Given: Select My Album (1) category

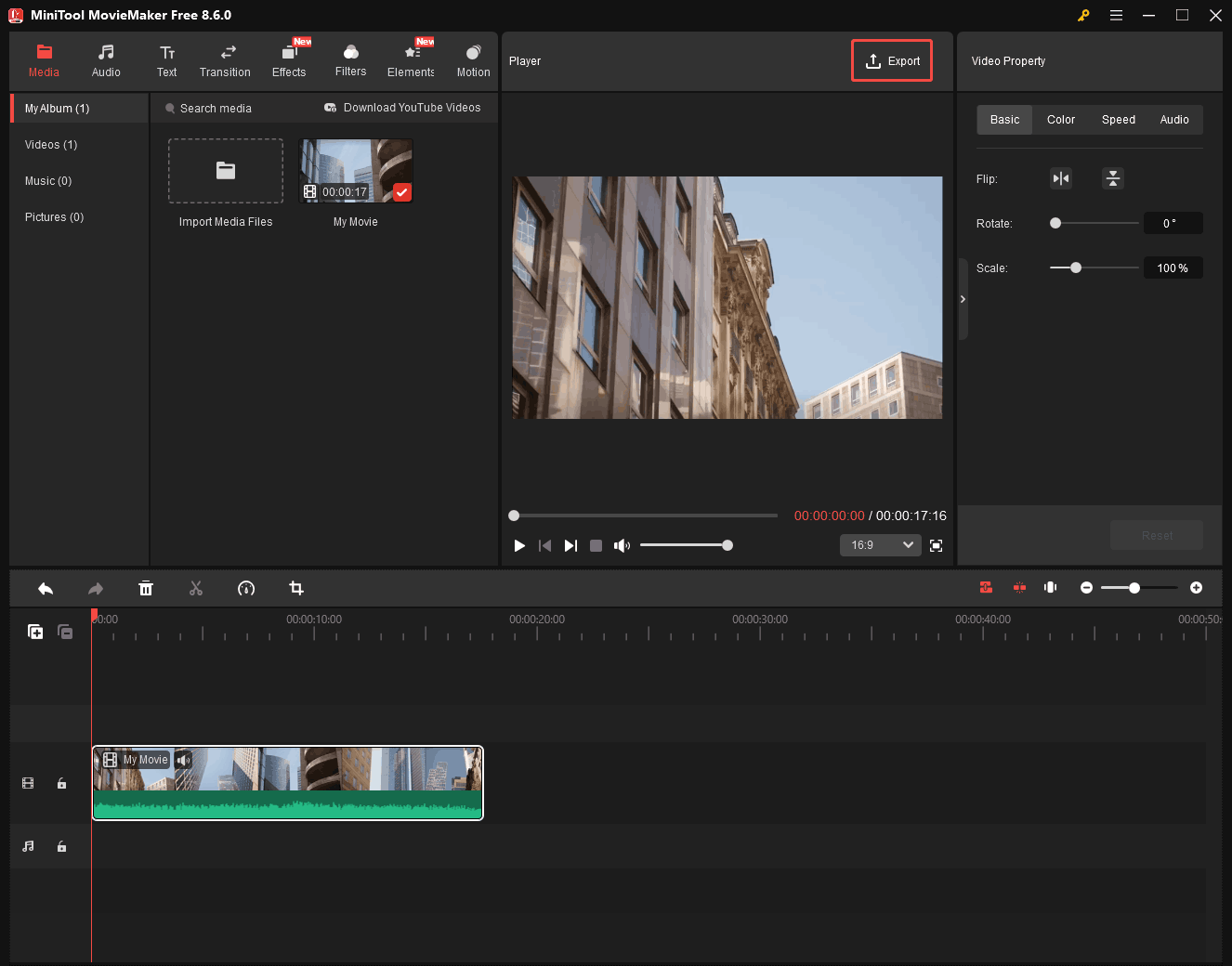Looking at the screenshot, I should tap(80, 109).
